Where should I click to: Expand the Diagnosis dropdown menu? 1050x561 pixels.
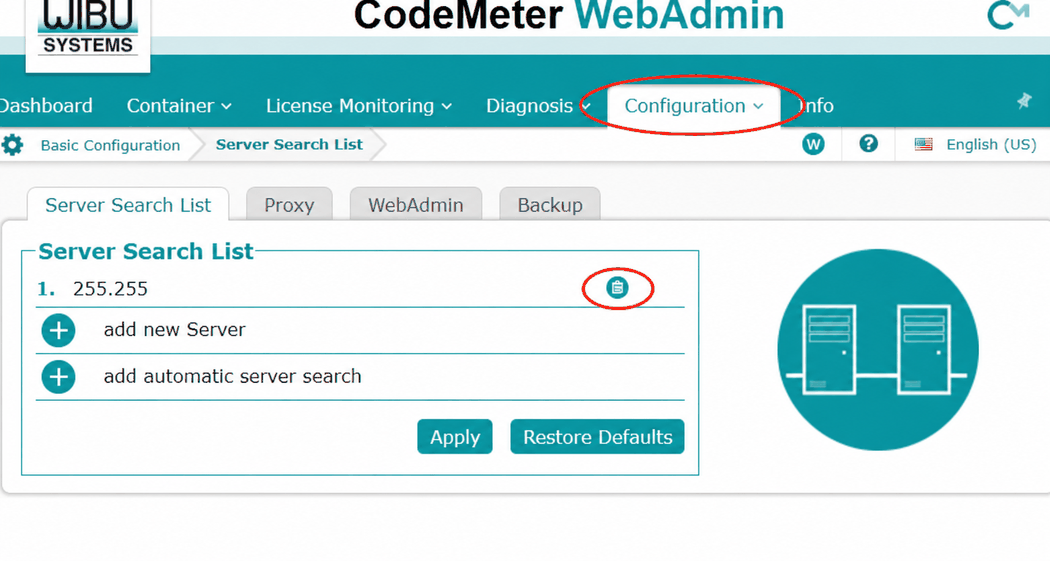tap(538, 106)
